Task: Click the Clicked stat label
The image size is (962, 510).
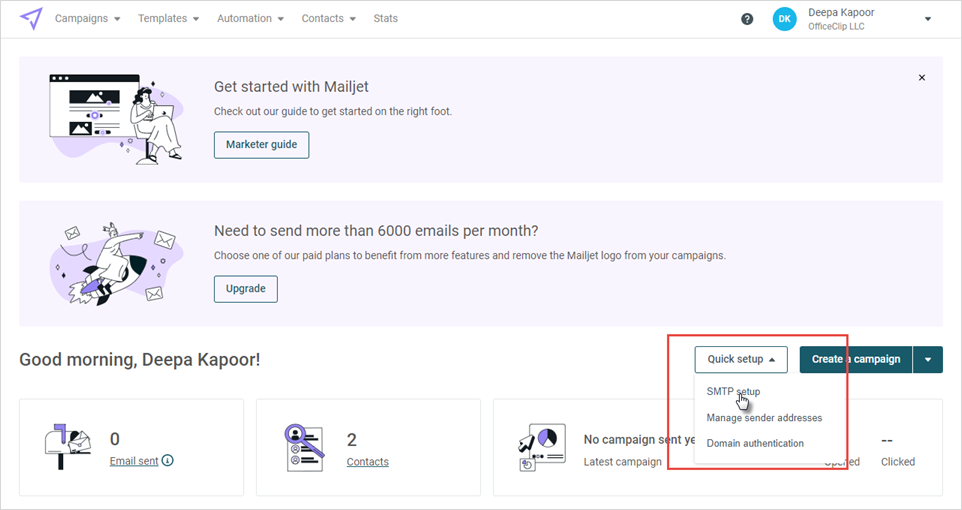Action: tap(898, 462)
